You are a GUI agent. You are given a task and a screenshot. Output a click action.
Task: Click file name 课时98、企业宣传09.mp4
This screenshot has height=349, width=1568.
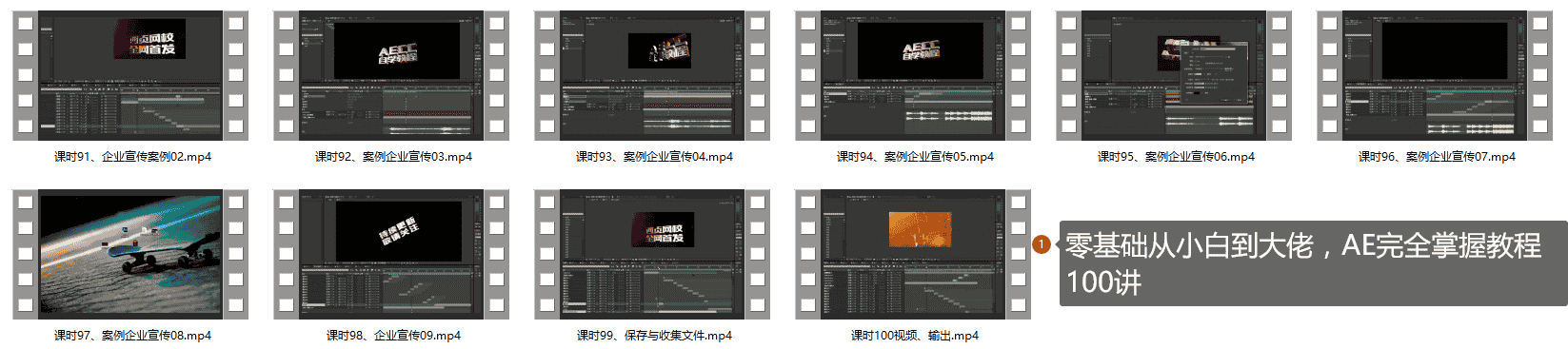coord(393,336)
